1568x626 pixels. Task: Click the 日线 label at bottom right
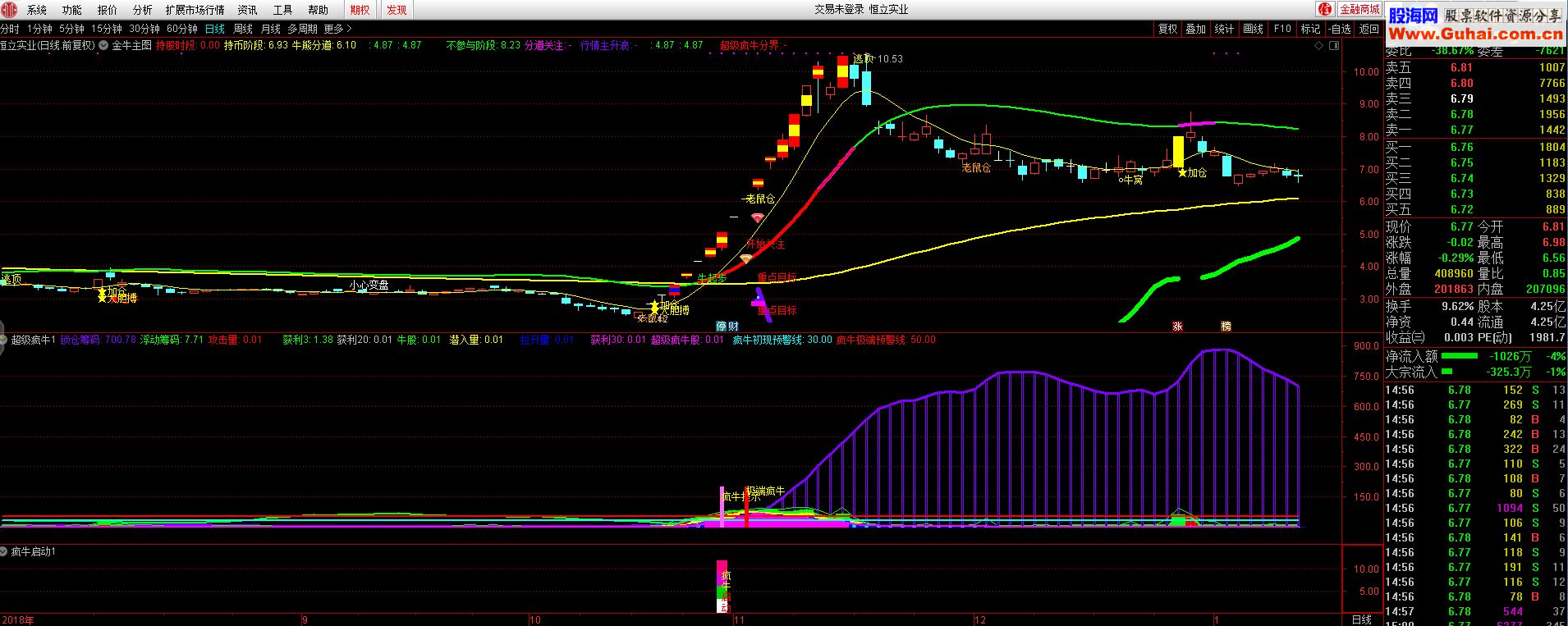click(1361, 619)
